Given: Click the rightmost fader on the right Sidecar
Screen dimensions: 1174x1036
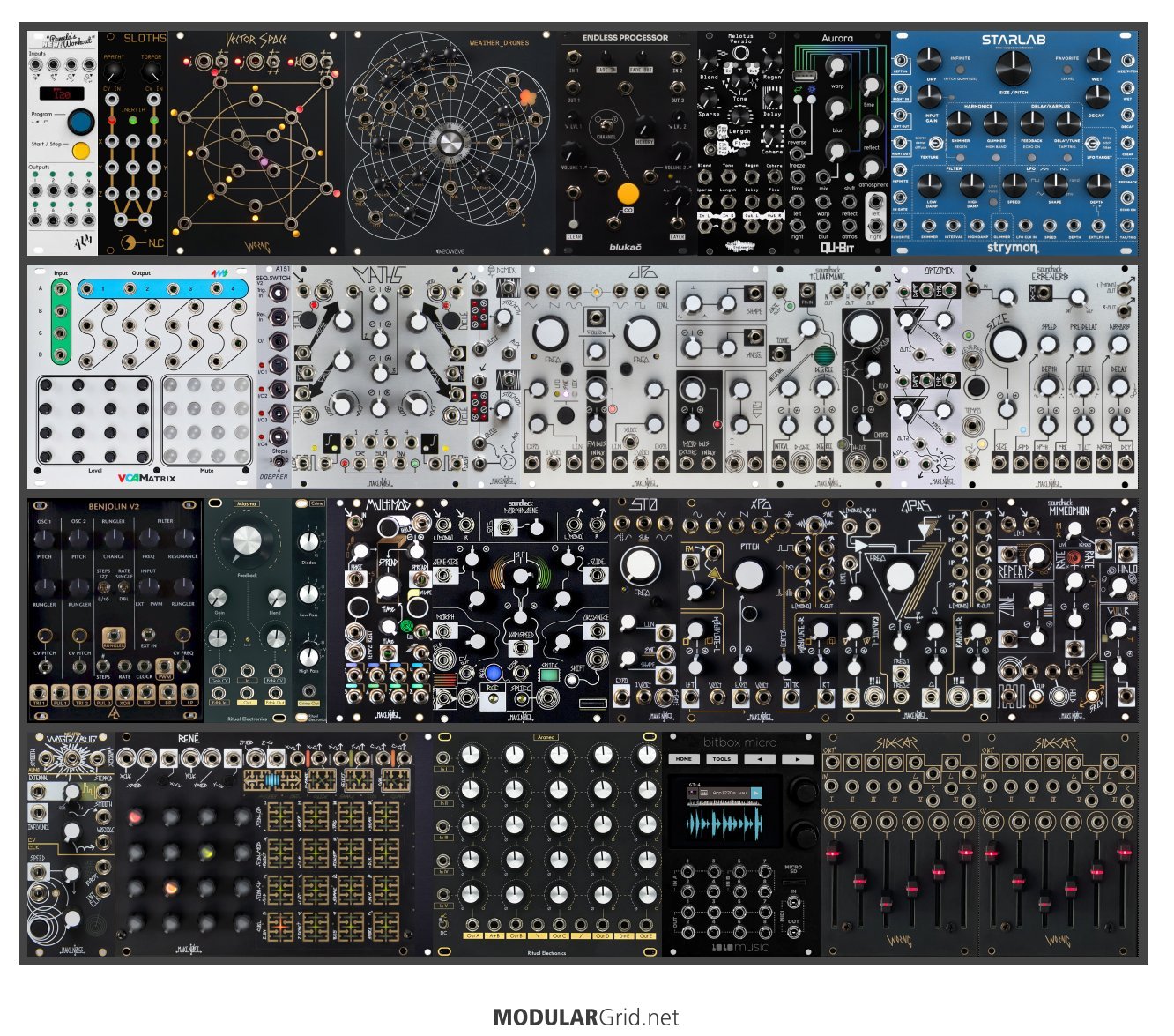Looking at the screenshot, I should coord(1125,852).
